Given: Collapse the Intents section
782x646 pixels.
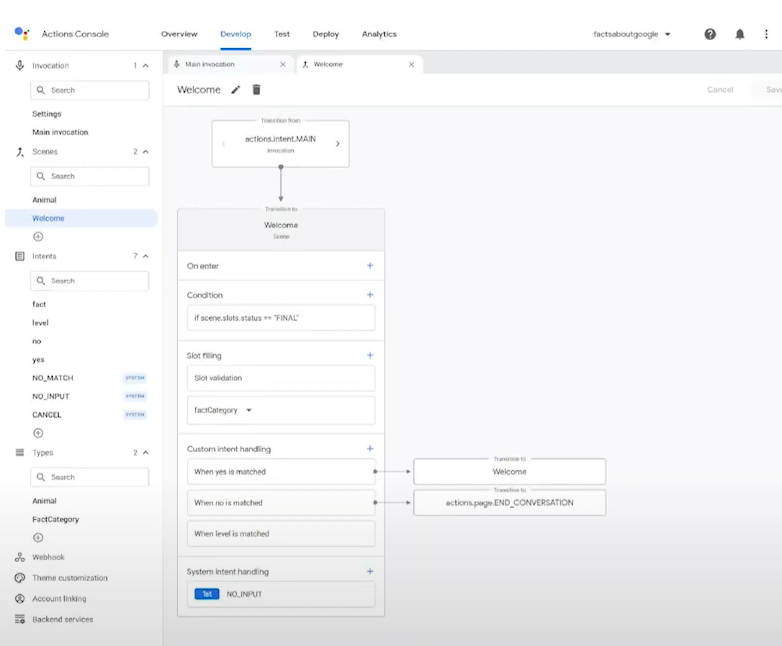Looking at the screenshot, I should pos(146,256).
